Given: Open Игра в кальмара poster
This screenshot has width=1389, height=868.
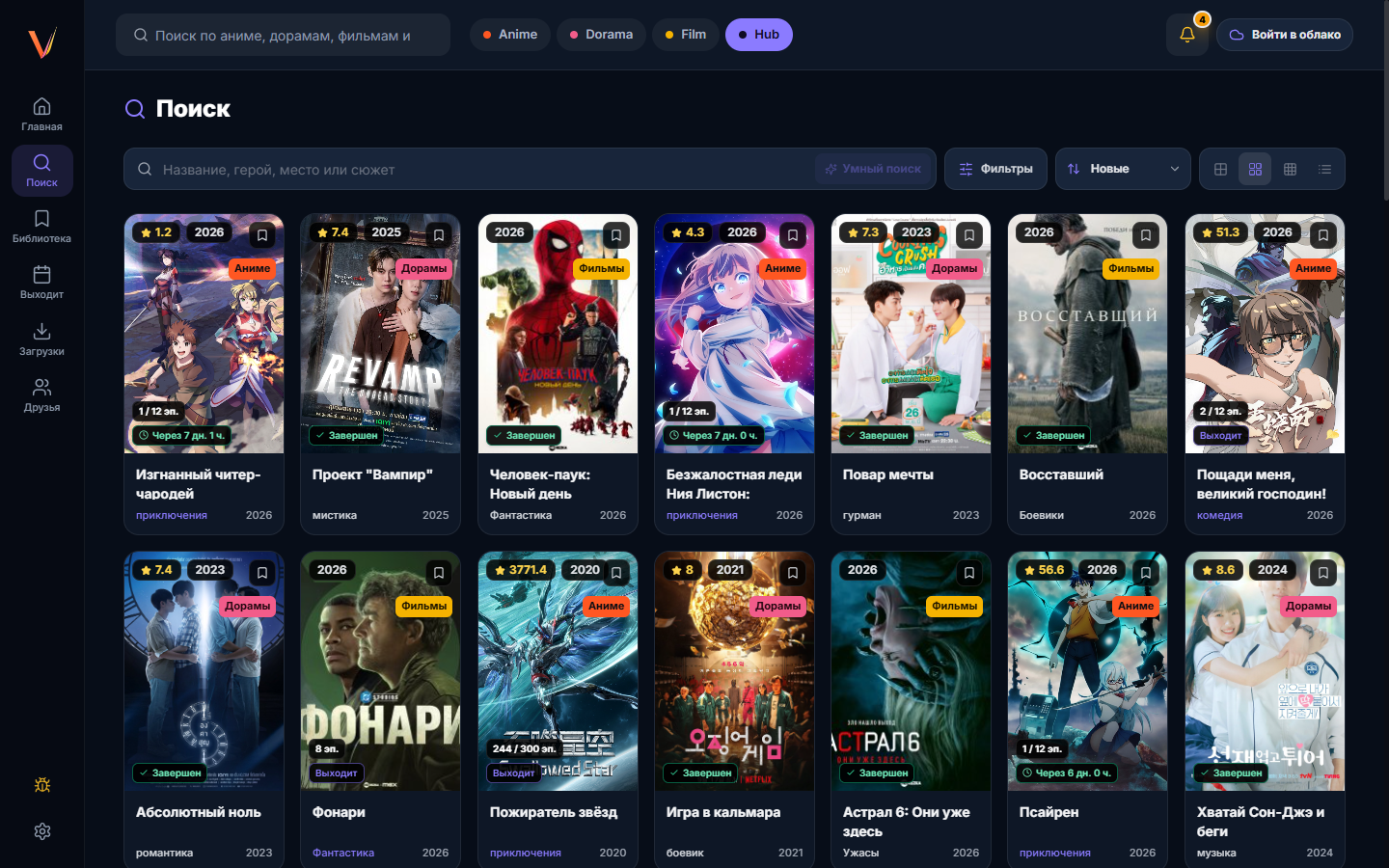Looking at the screenshot, I should (x=734, y=671).
